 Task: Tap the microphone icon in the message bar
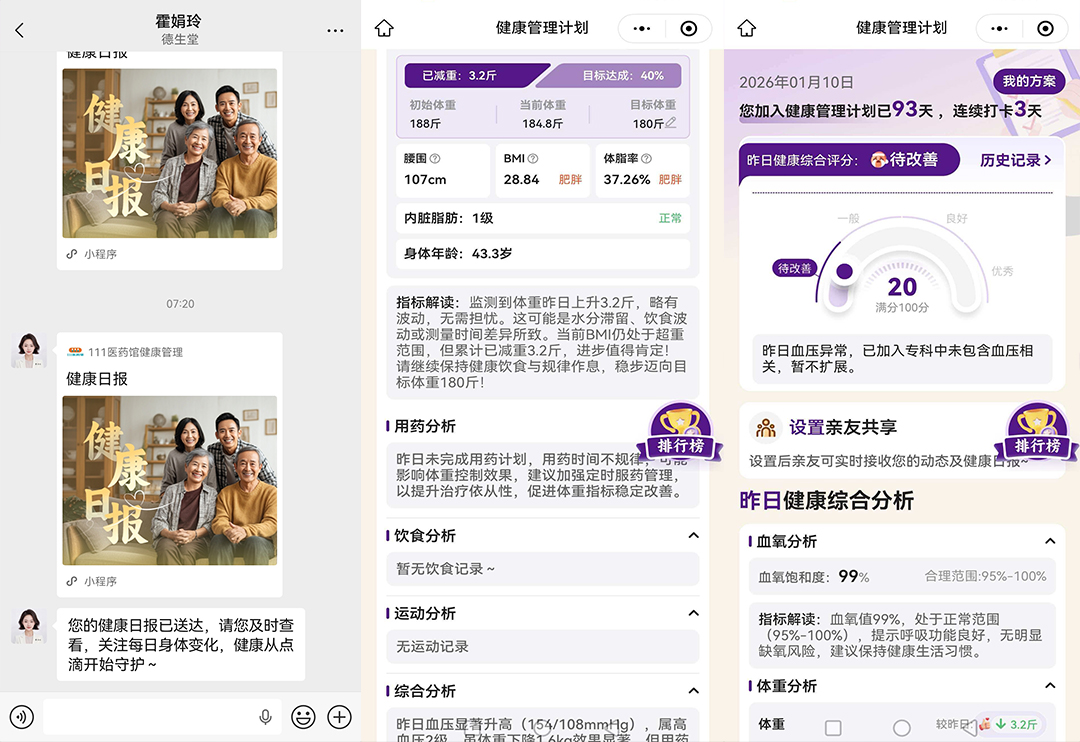265,716
